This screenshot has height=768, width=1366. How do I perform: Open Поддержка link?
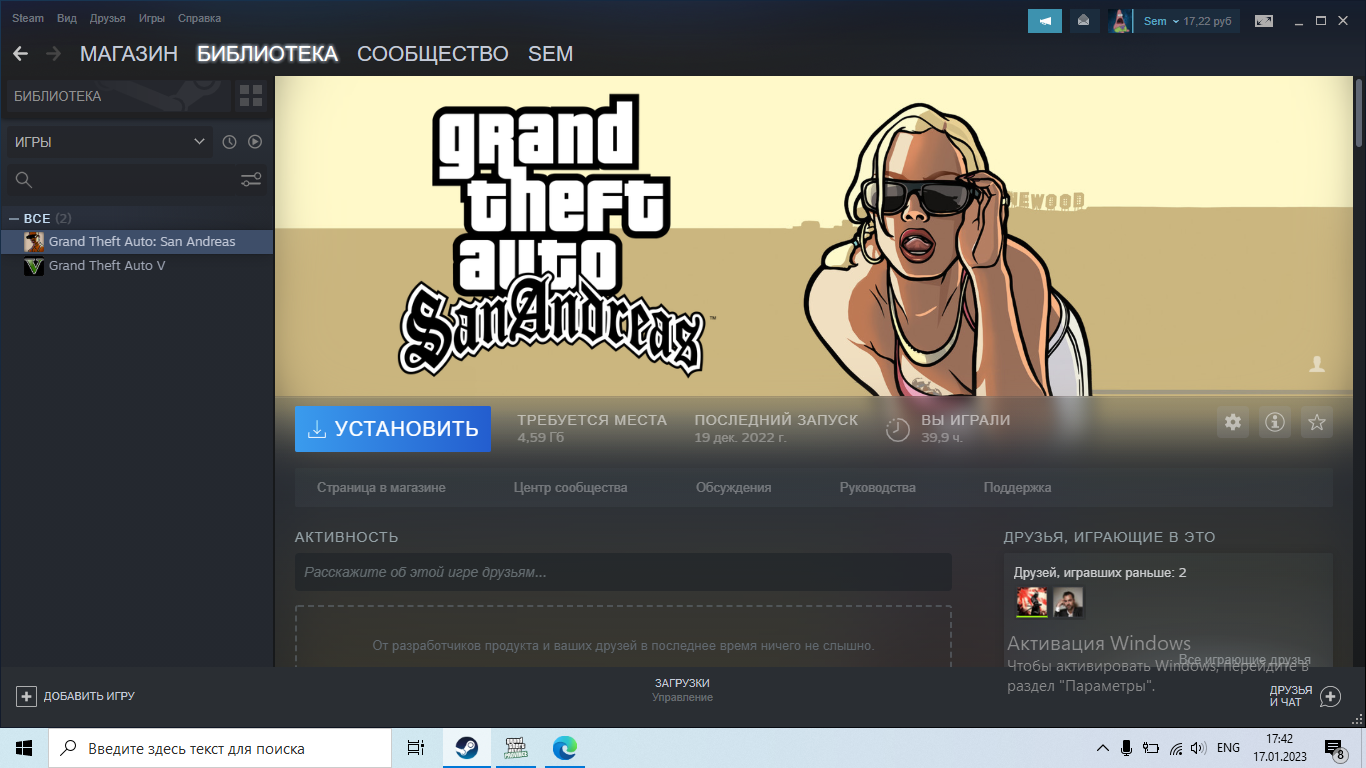pyautogui.click(x=1017, y=488)
